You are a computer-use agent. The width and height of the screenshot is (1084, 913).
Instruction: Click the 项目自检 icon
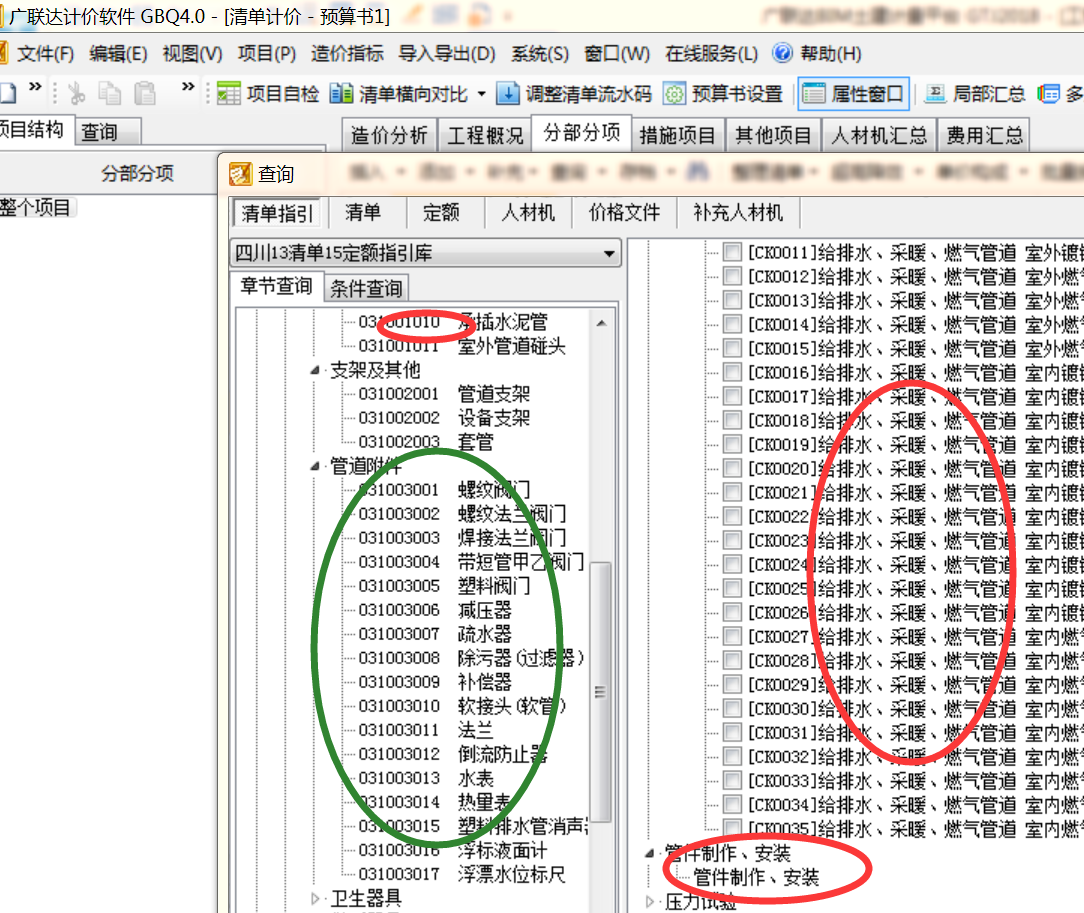[x=228, y=93]
